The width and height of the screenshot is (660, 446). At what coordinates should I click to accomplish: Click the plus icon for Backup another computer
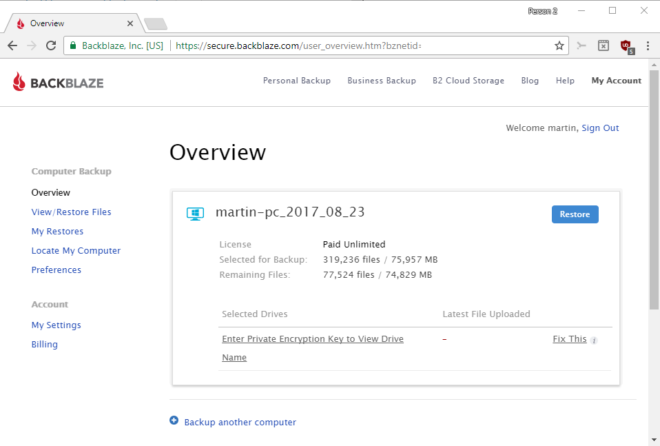(x=174, y=420)
